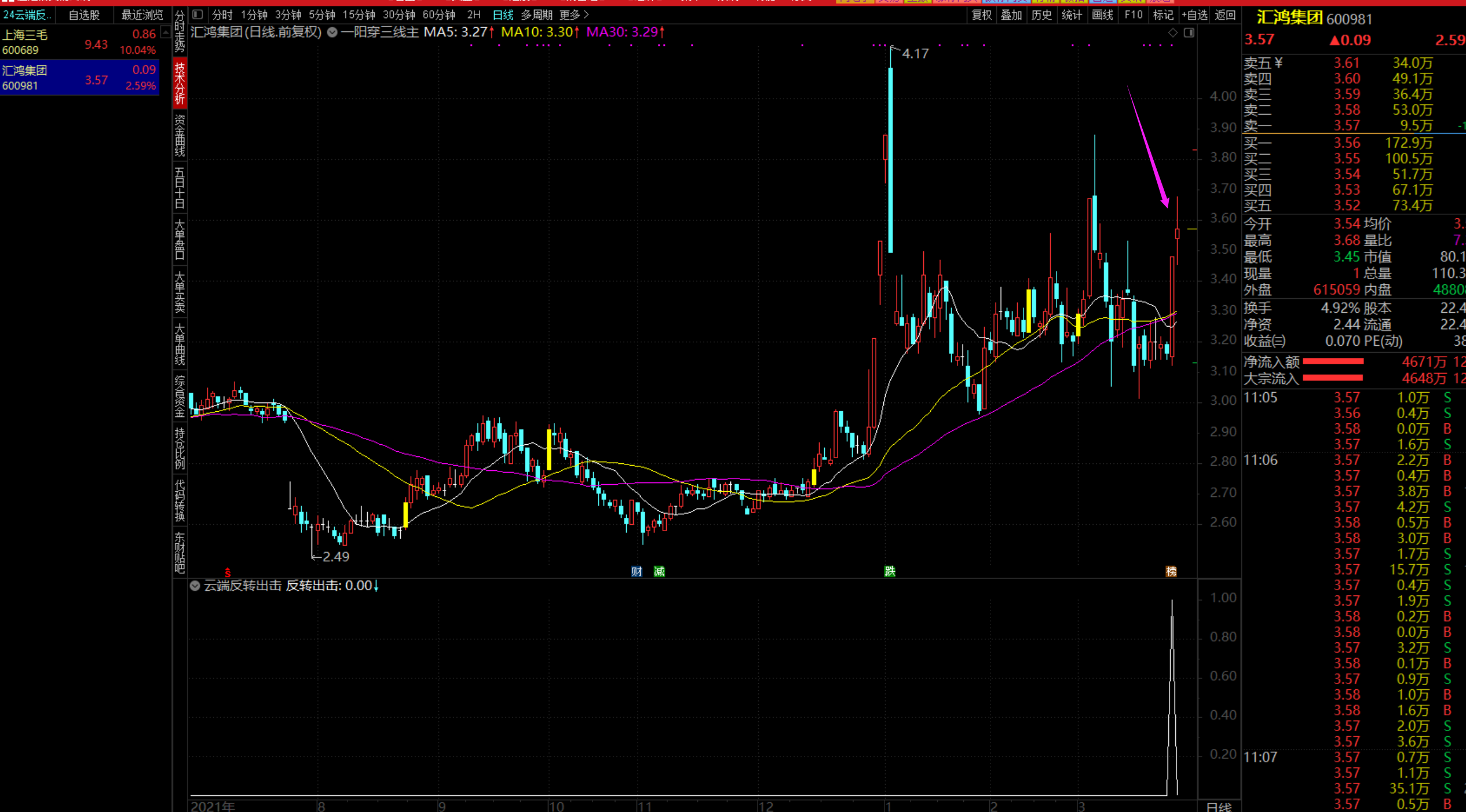Click the red S marker on timeline
This screenshot has height=812, width=1466.
tap(228, 572)
